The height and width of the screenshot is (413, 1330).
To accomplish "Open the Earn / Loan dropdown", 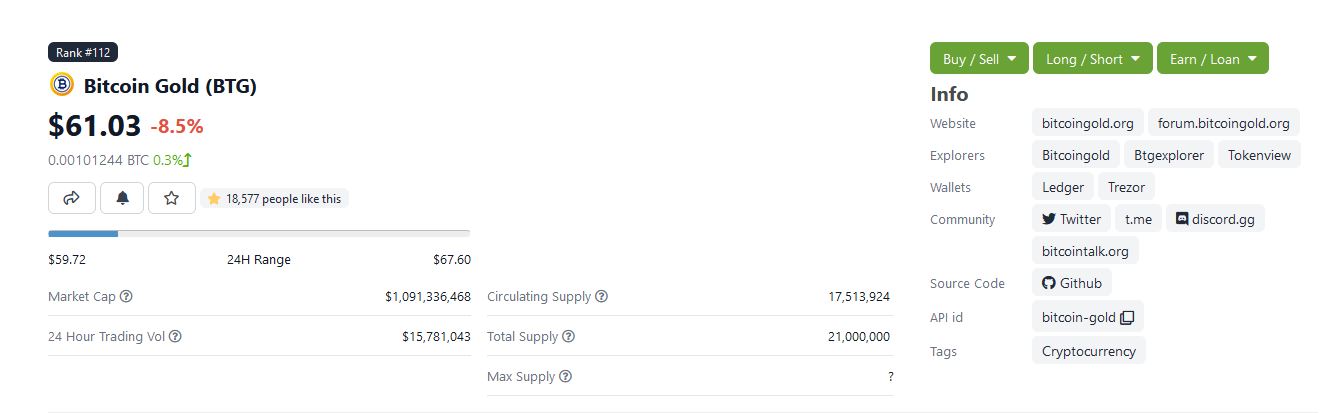I will point(1212,58).
